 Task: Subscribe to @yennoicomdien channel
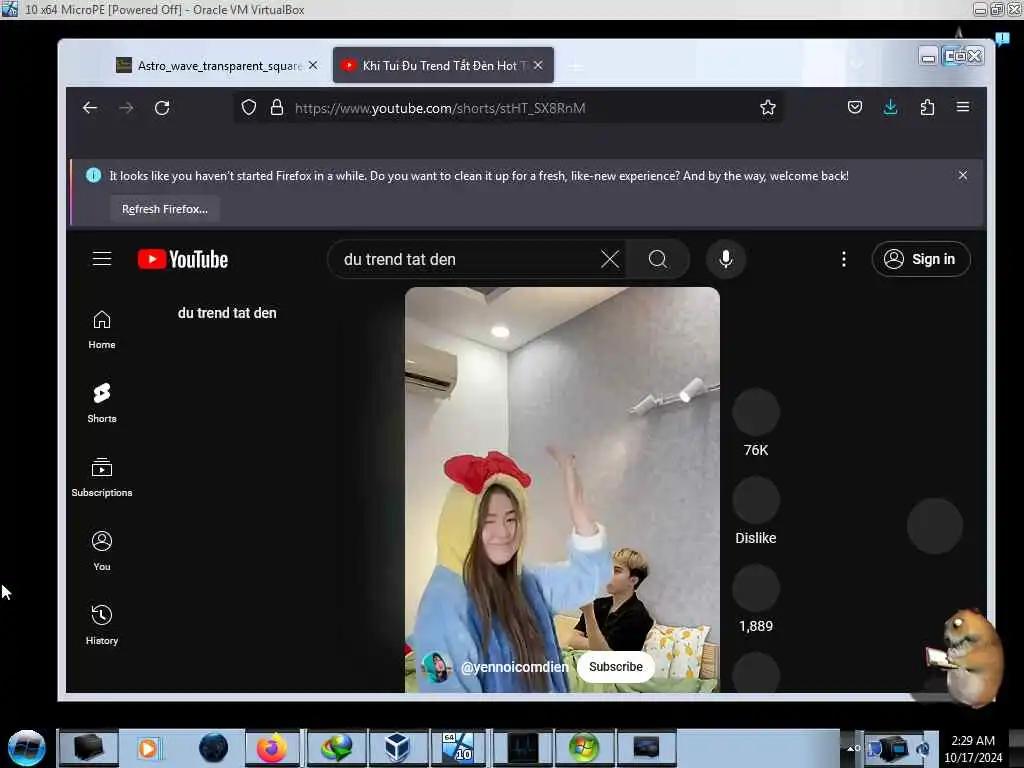click(615, 667)
